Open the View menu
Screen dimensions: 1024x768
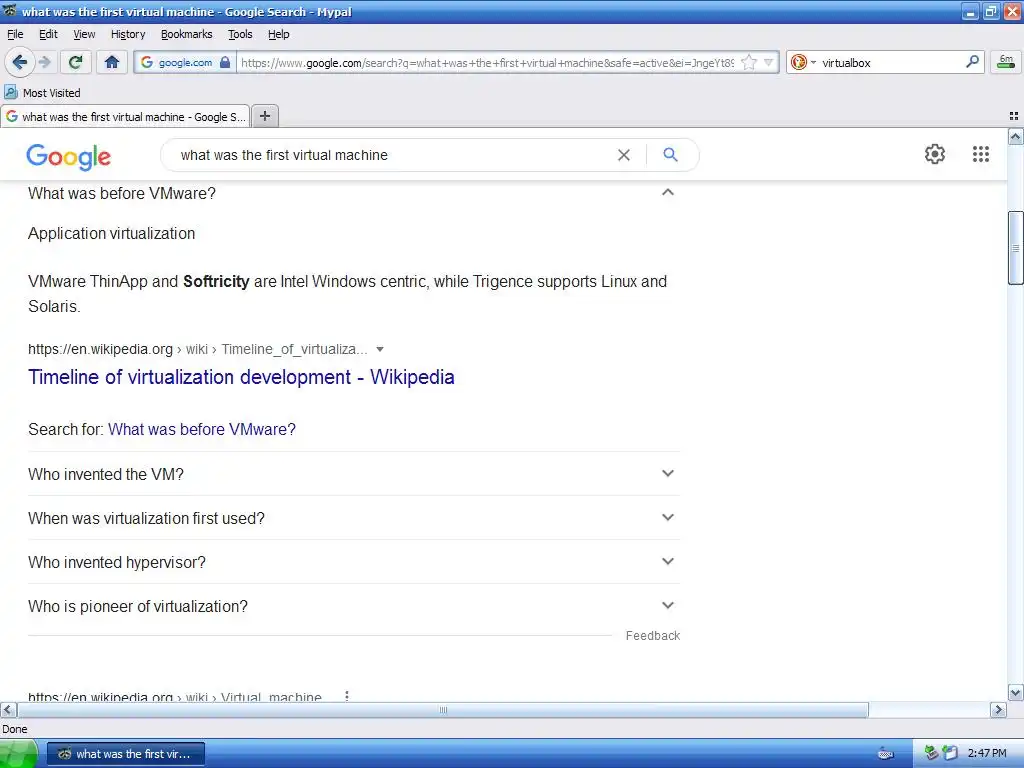tap(84, 34)
